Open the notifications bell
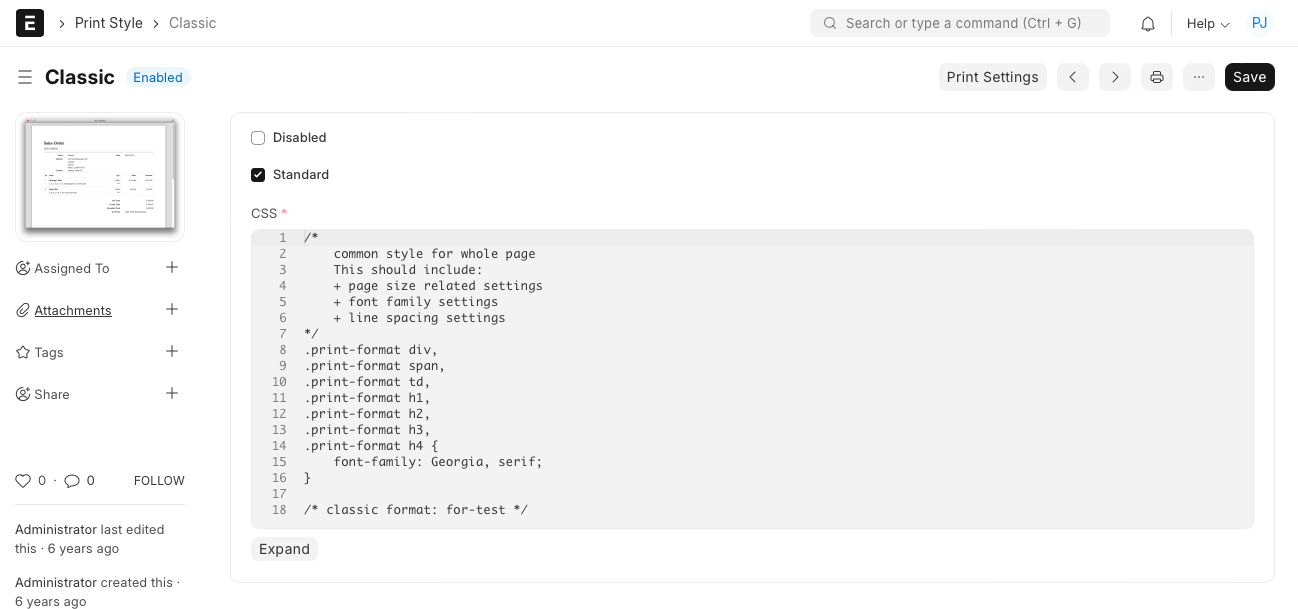 coord(1148,24)
